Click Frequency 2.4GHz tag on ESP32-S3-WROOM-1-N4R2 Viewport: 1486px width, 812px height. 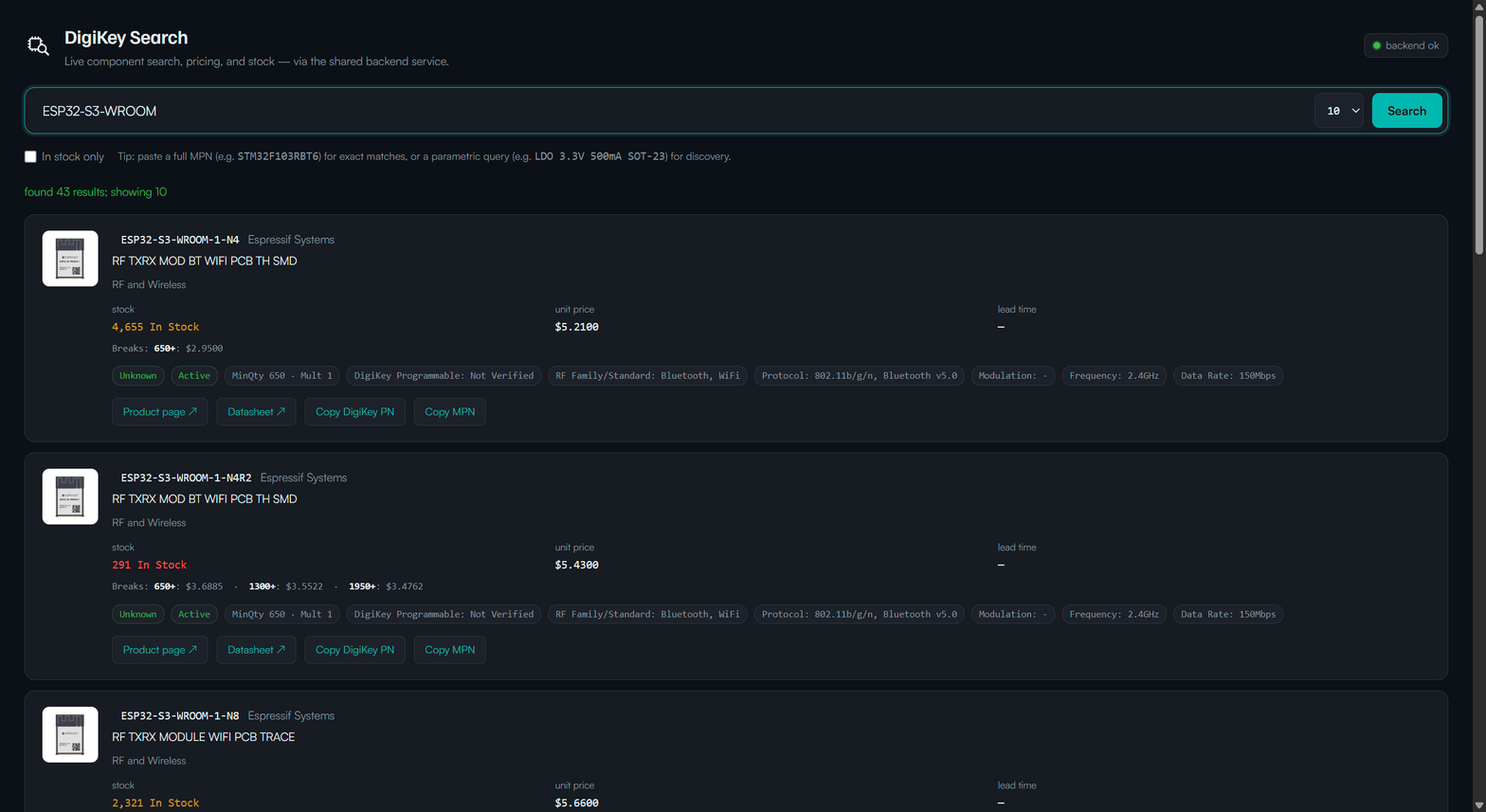(1114, 614)
